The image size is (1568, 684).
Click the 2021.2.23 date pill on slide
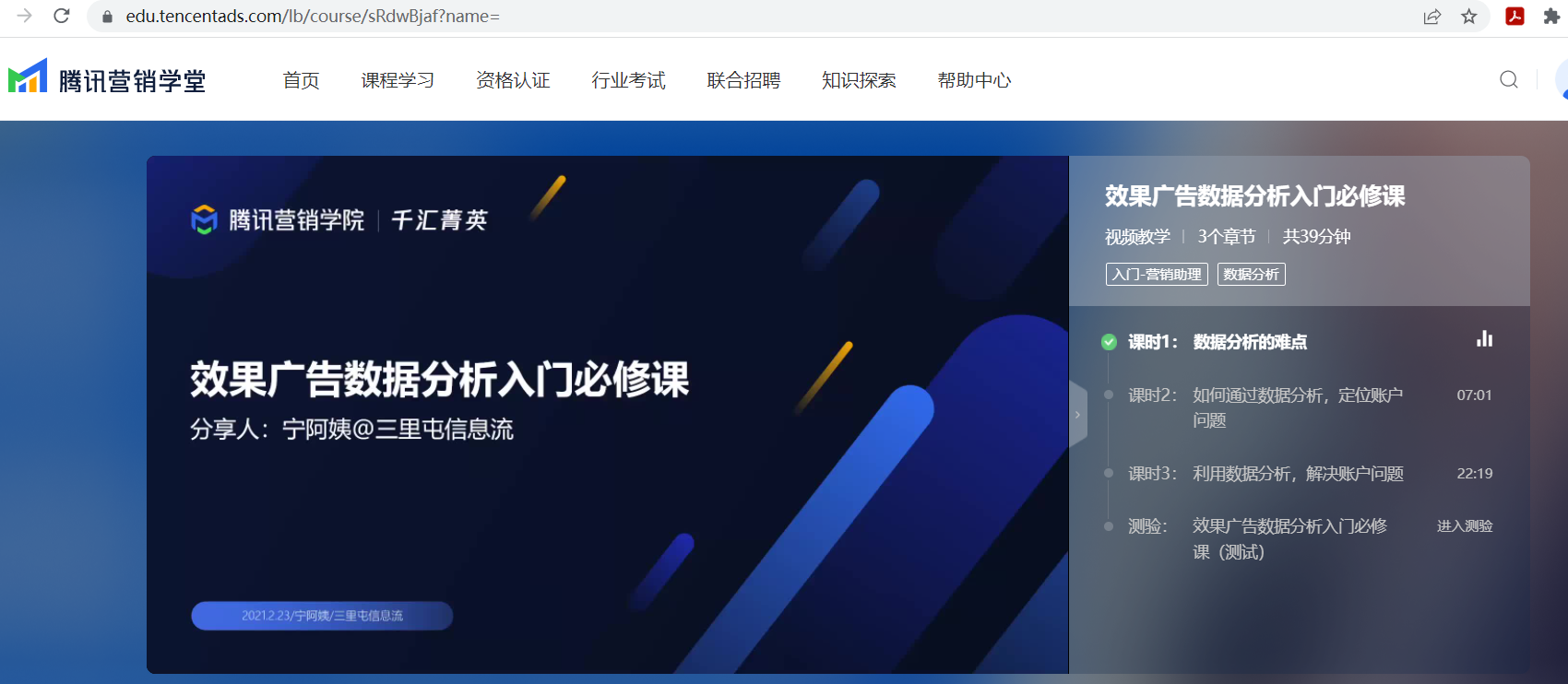tap(322, 616)
